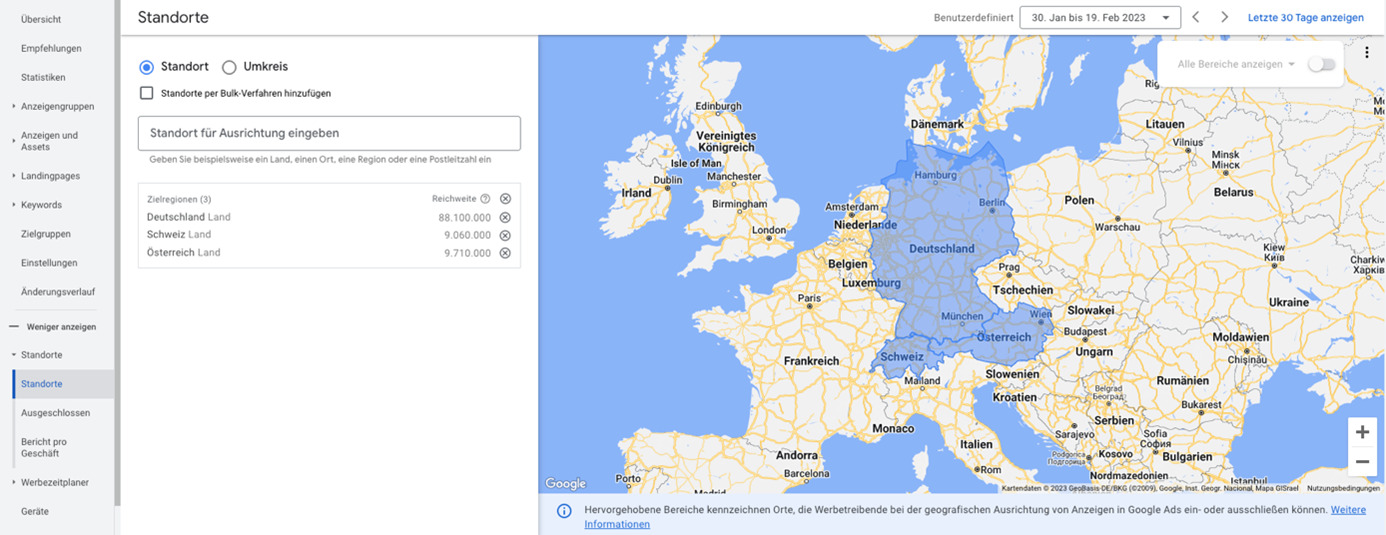Click the Österreich label on the map

click(x=1004, y=337)
